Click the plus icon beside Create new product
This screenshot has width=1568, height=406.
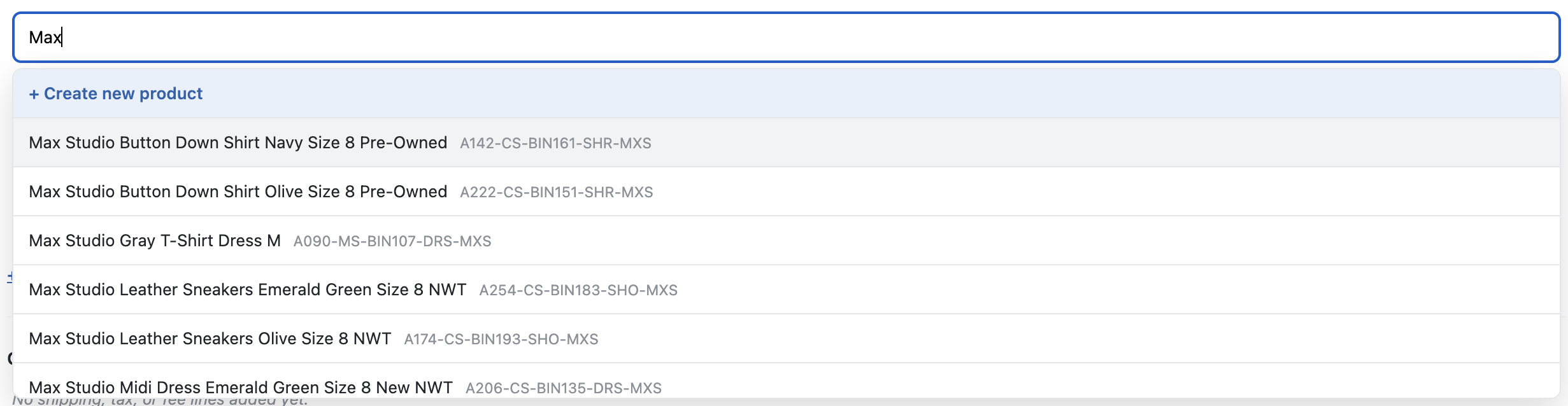[x=34, y=94]
